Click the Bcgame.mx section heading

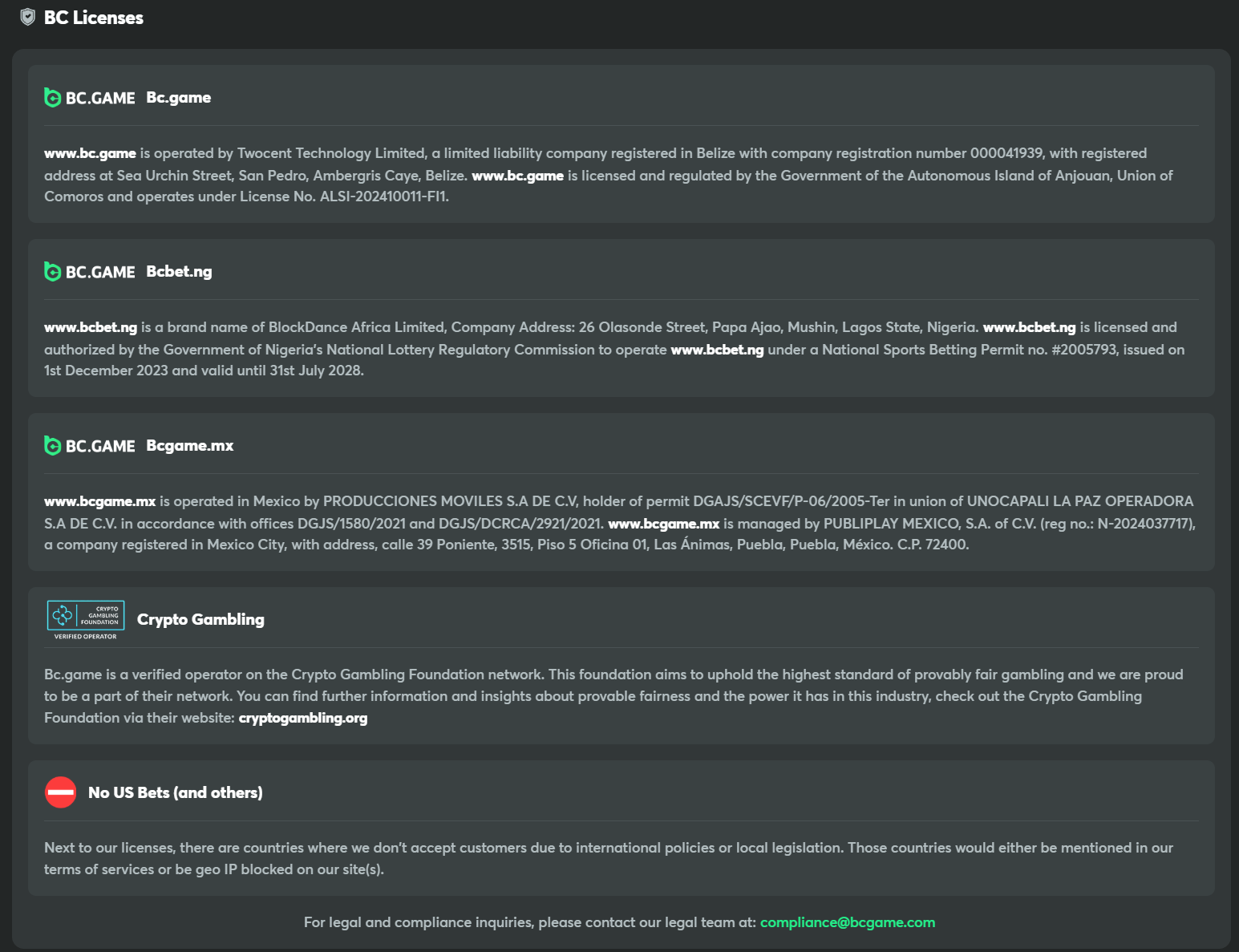point(189,446)
